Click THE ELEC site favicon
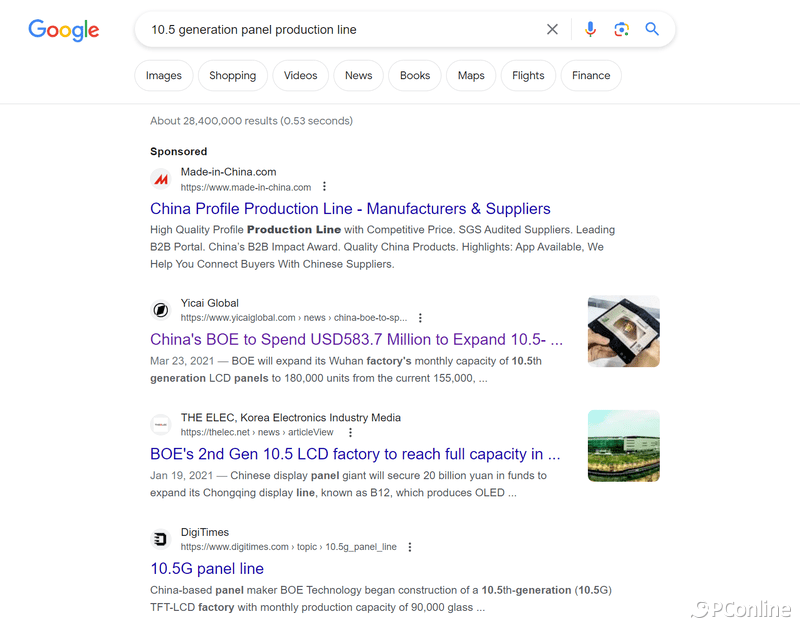Viewport: 800px width, 626px height. click(x=161, y=424)
